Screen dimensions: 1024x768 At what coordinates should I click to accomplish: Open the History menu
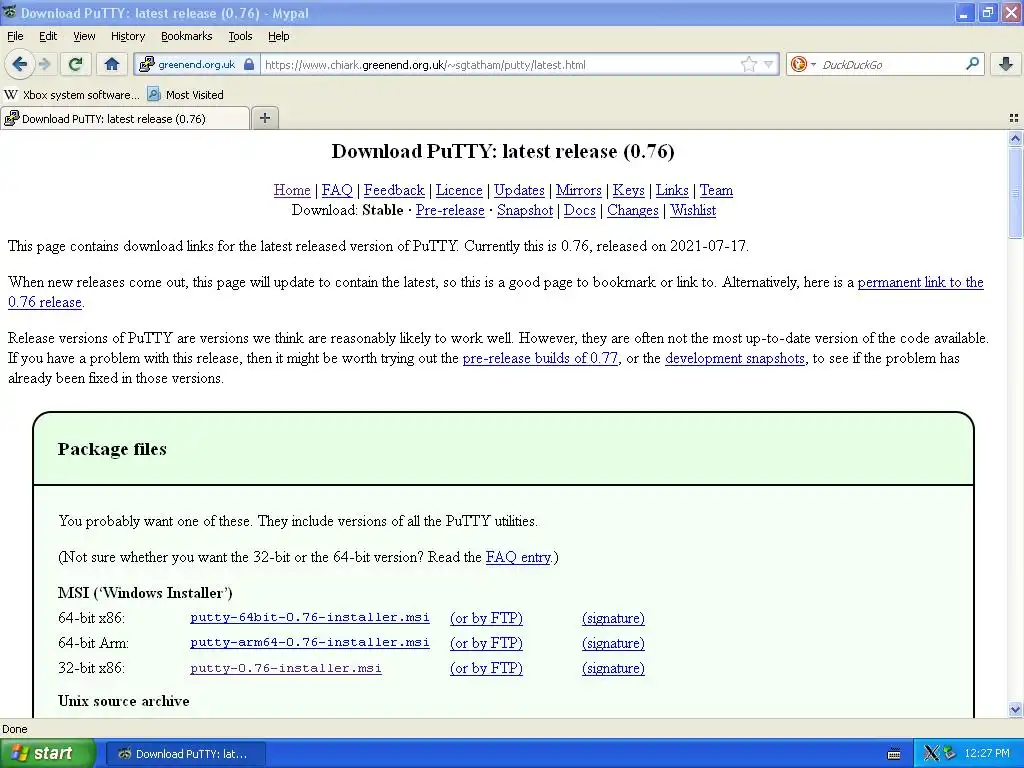[127, 36]
